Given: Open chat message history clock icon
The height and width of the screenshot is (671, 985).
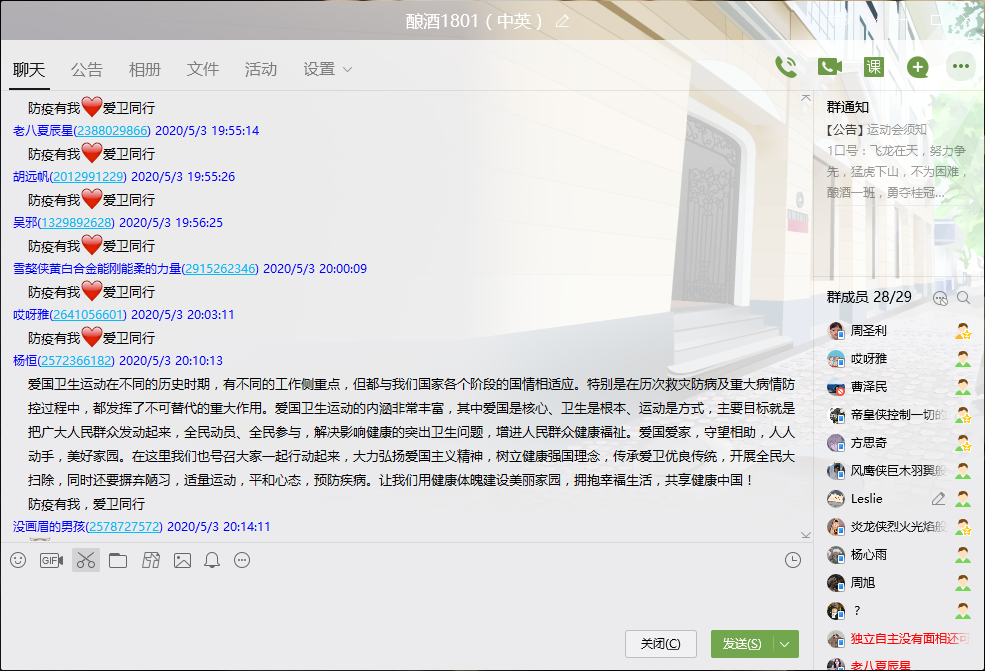Looking at the screenshot, I should (793, 560).
